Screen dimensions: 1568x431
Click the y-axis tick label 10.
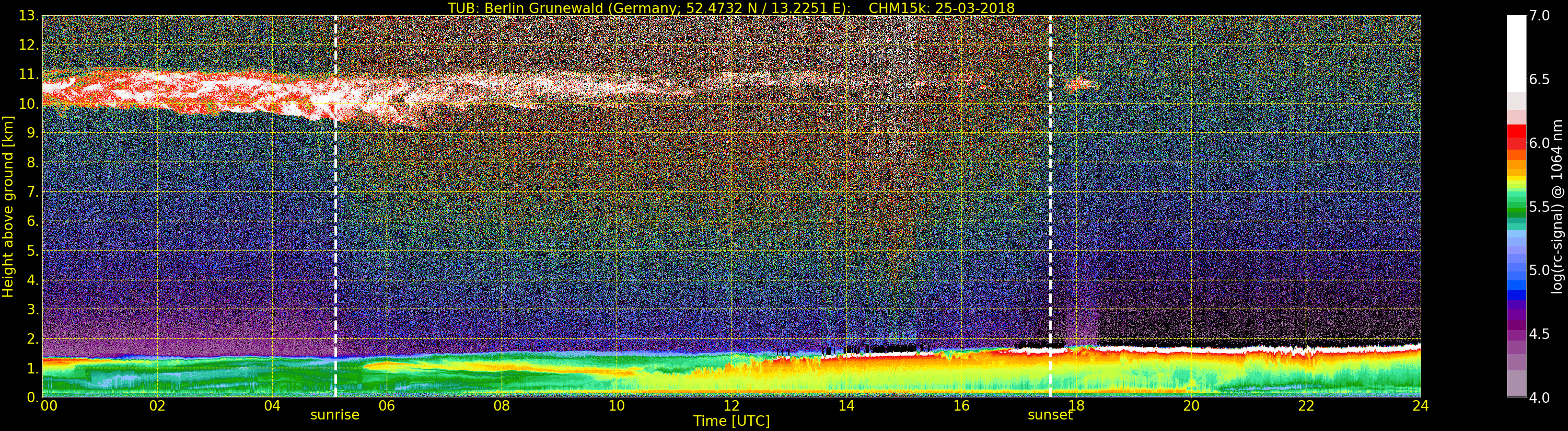coord(29,104)
